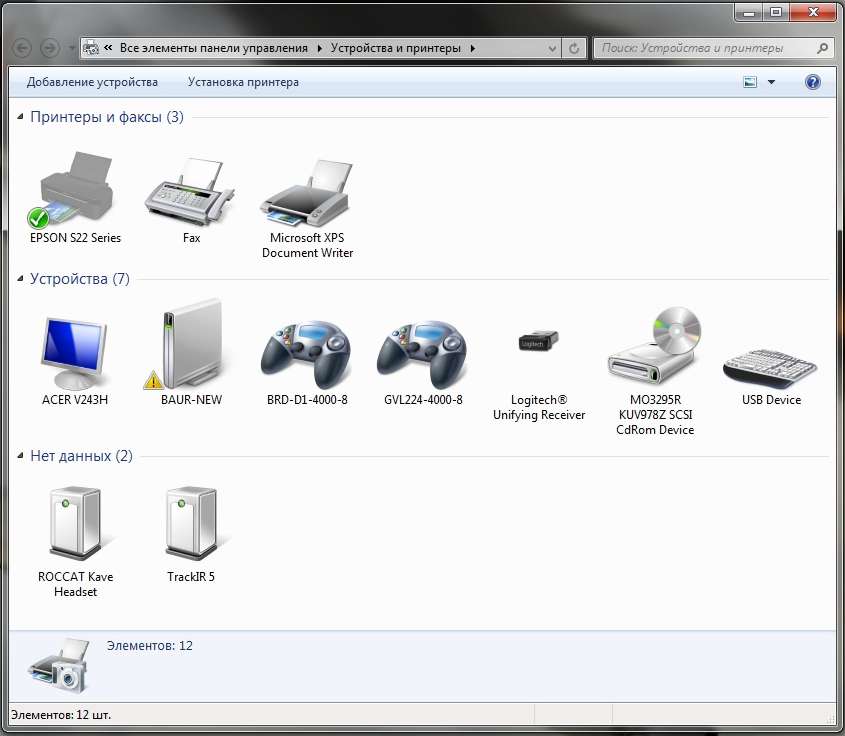
Task: Minimize the Devices and Printers window
Action: click(x=749, y=12)
